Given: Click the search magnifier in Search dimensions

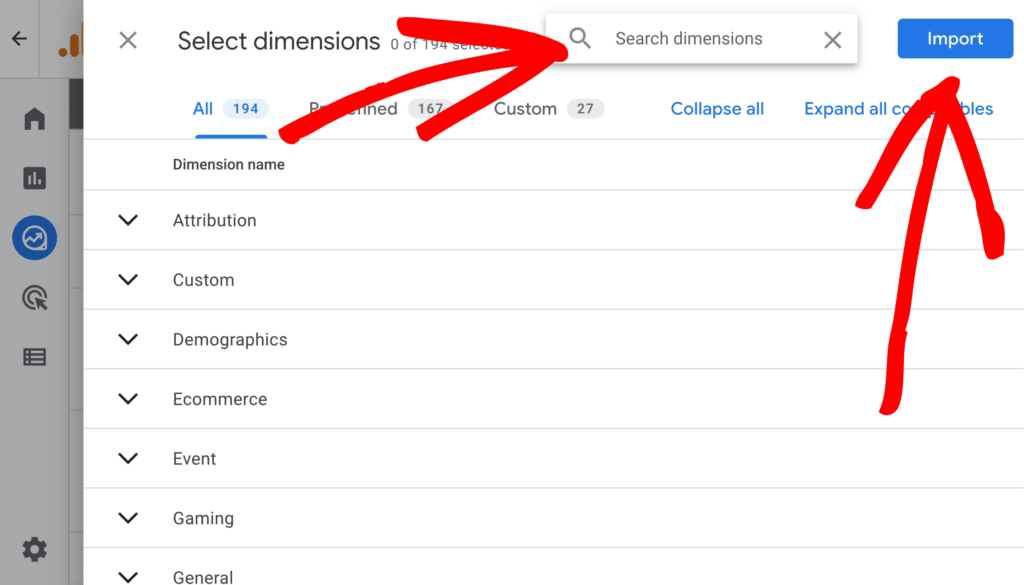Looking at the screenshot, I should coord(580,38).
